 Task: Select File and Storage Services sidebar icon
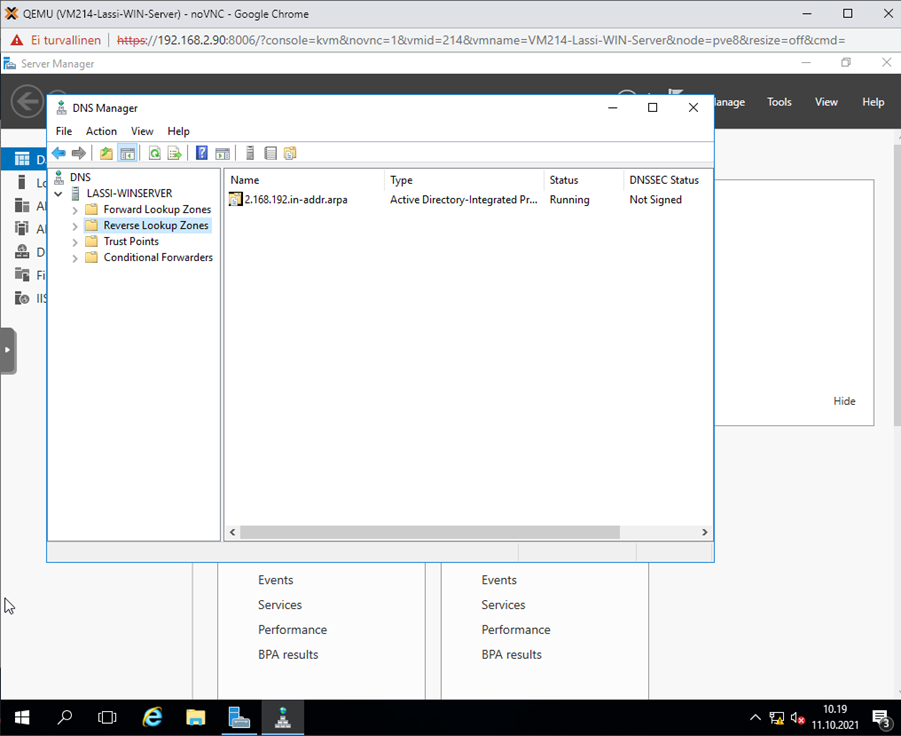[22, 275]
